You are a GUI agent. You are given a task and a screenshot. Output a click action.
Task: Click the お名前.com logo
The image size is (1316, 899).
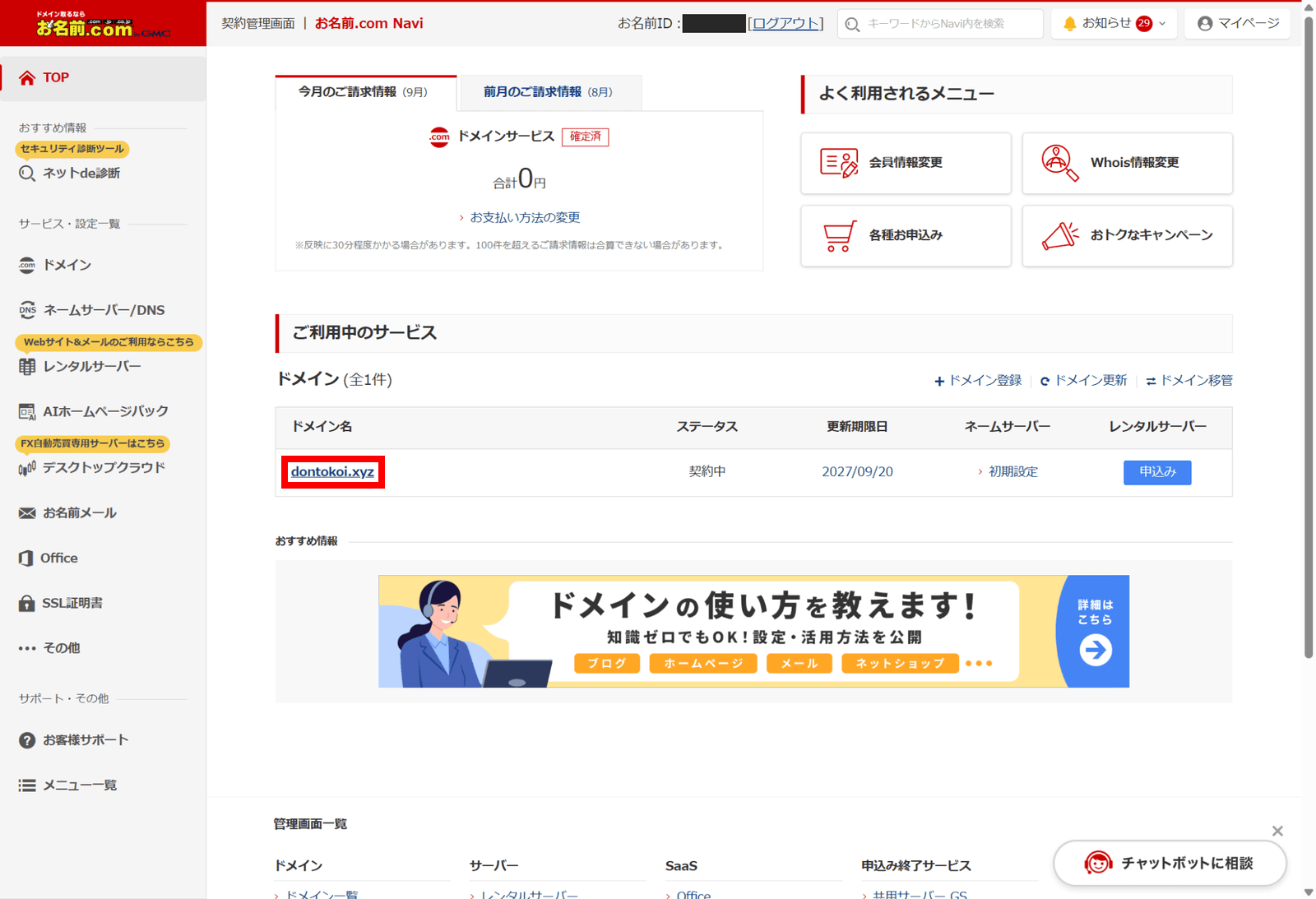[x=103, y=25]
